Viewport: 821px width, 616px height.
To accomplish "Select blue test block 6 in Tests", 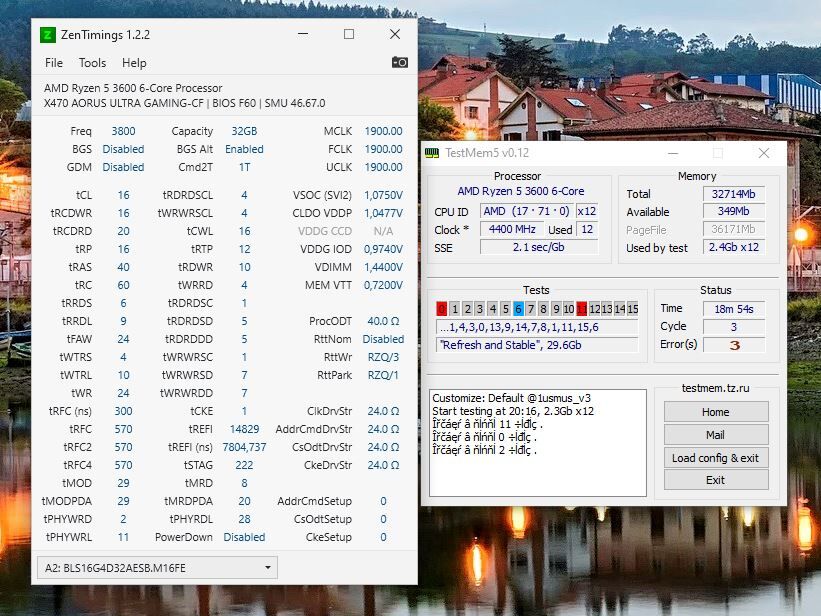I will click(x=518, y=309).
